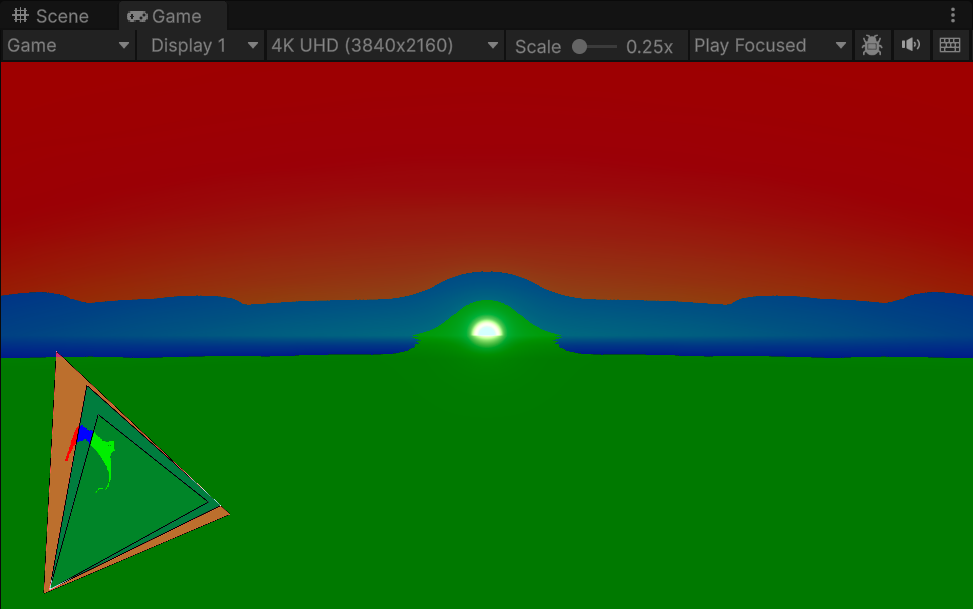This screenshot has height=609, width=973.
Task: Select the speaker icon in the Game view toolbar
Action: [910, 44]
